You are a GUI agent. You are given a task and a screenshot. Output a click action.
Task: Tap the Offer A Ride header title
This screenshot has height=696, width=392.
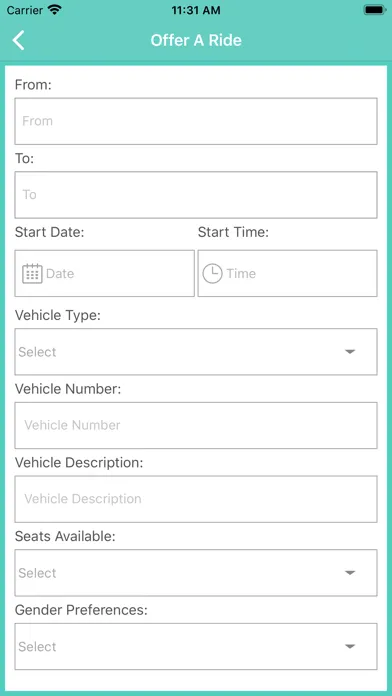pyautogui.click(x=196, y=40)
